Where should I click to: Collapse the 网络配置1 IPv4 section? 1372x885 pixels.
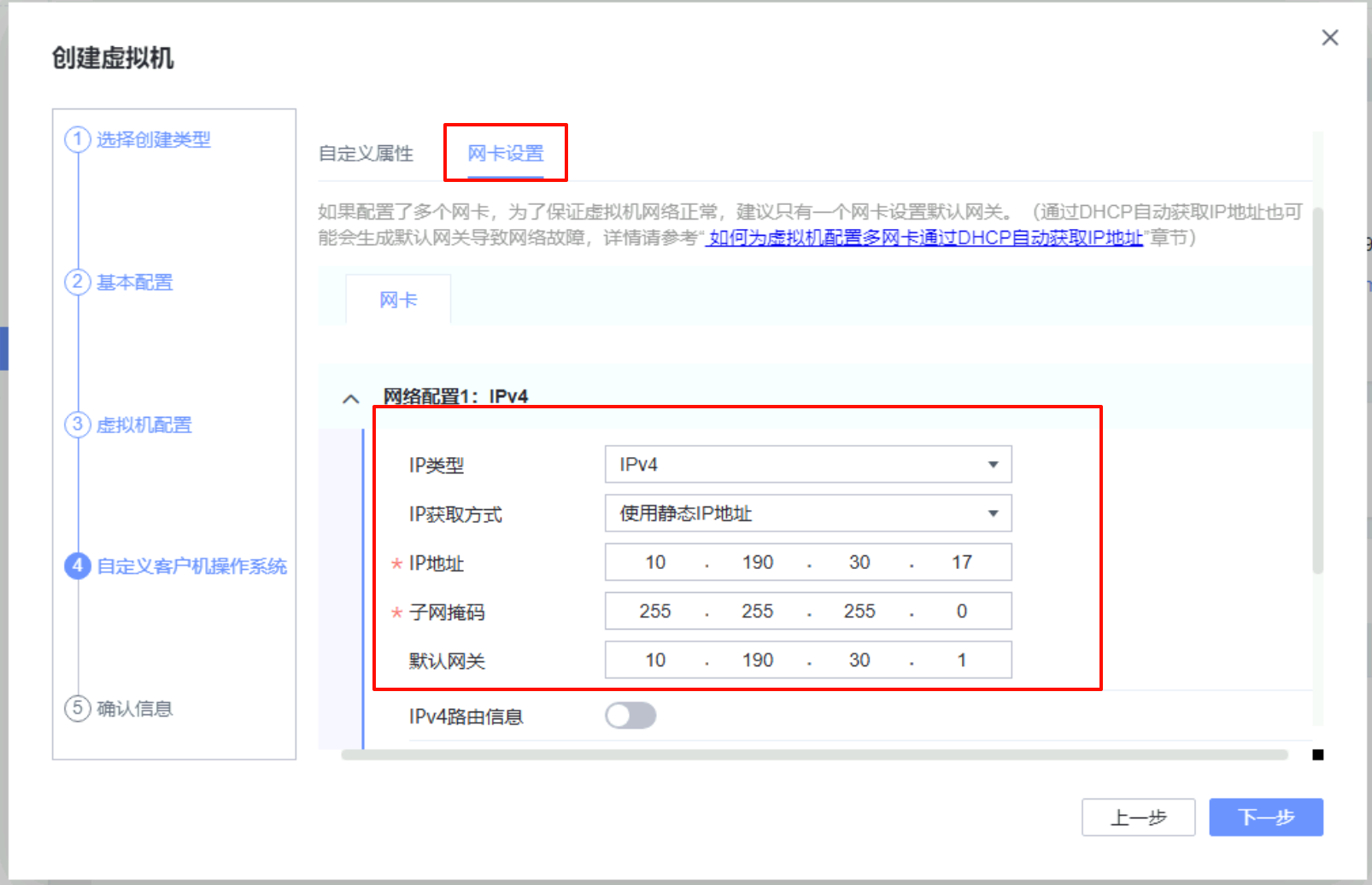tap(350, 398)
